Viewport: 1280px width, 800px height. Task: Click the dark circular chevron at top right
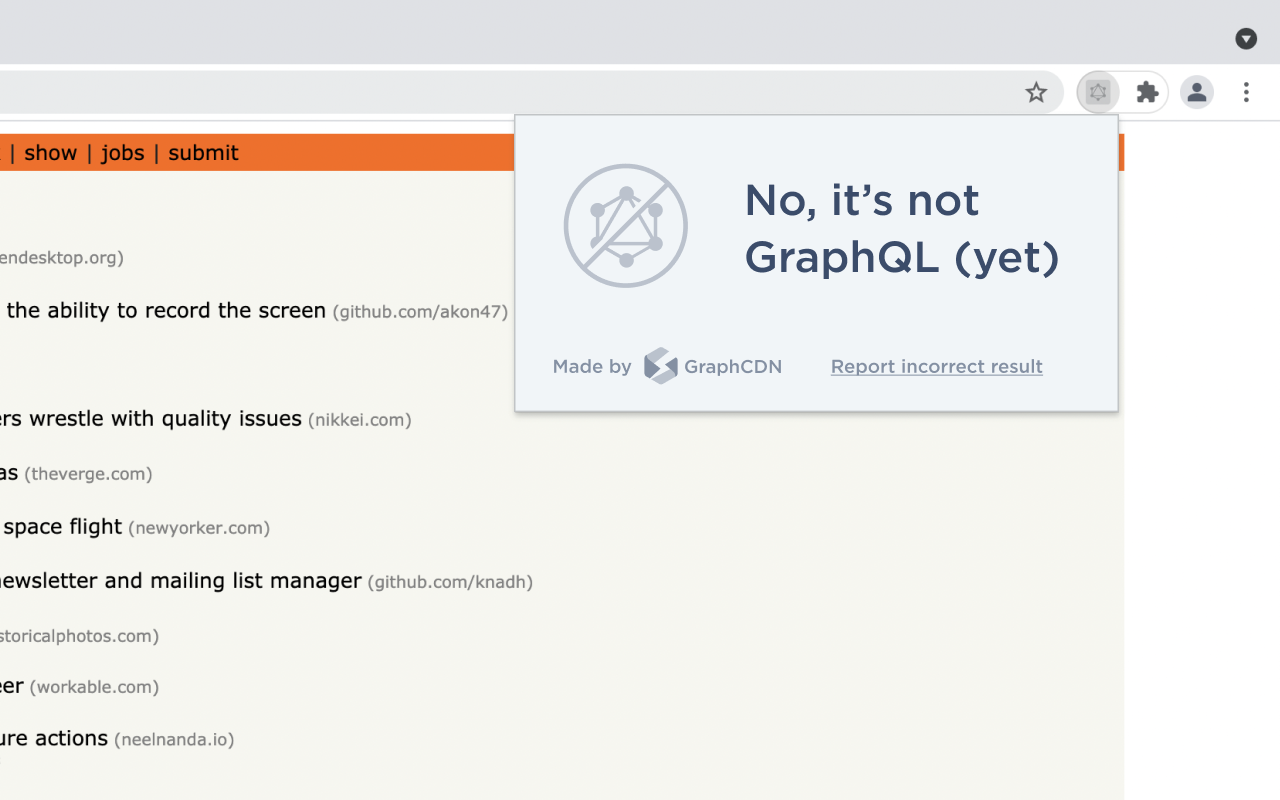pos(1246,39)
